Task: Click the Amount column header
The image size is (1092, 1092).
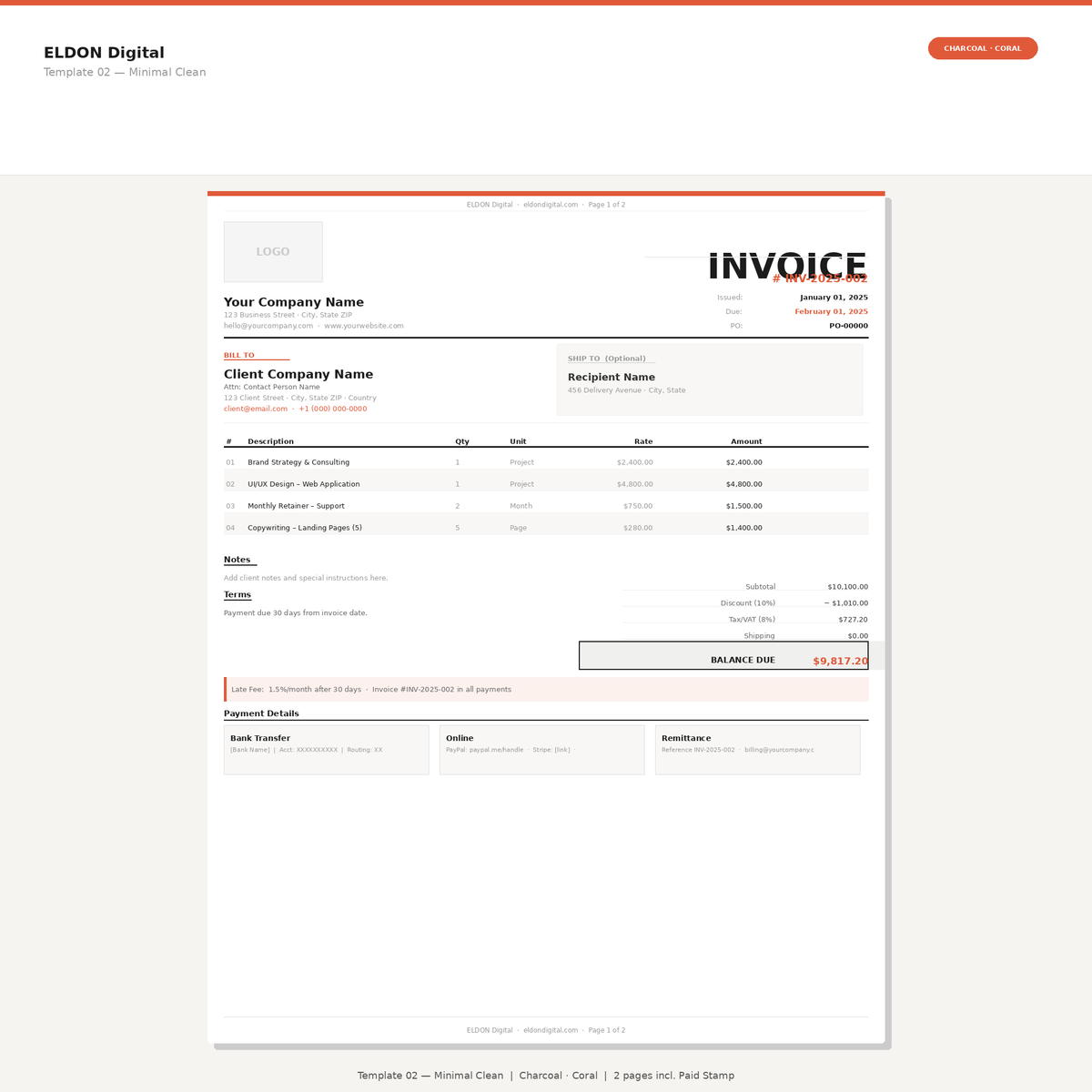Action: click(x=746, y=441)
